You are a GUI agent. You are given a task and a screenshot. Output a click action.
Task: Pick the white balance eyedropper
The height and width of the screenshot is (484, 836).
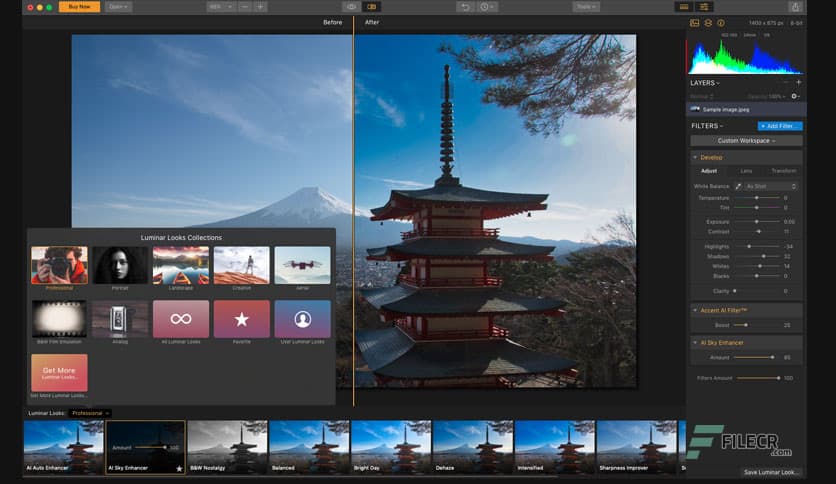click(x=738, y=187)
